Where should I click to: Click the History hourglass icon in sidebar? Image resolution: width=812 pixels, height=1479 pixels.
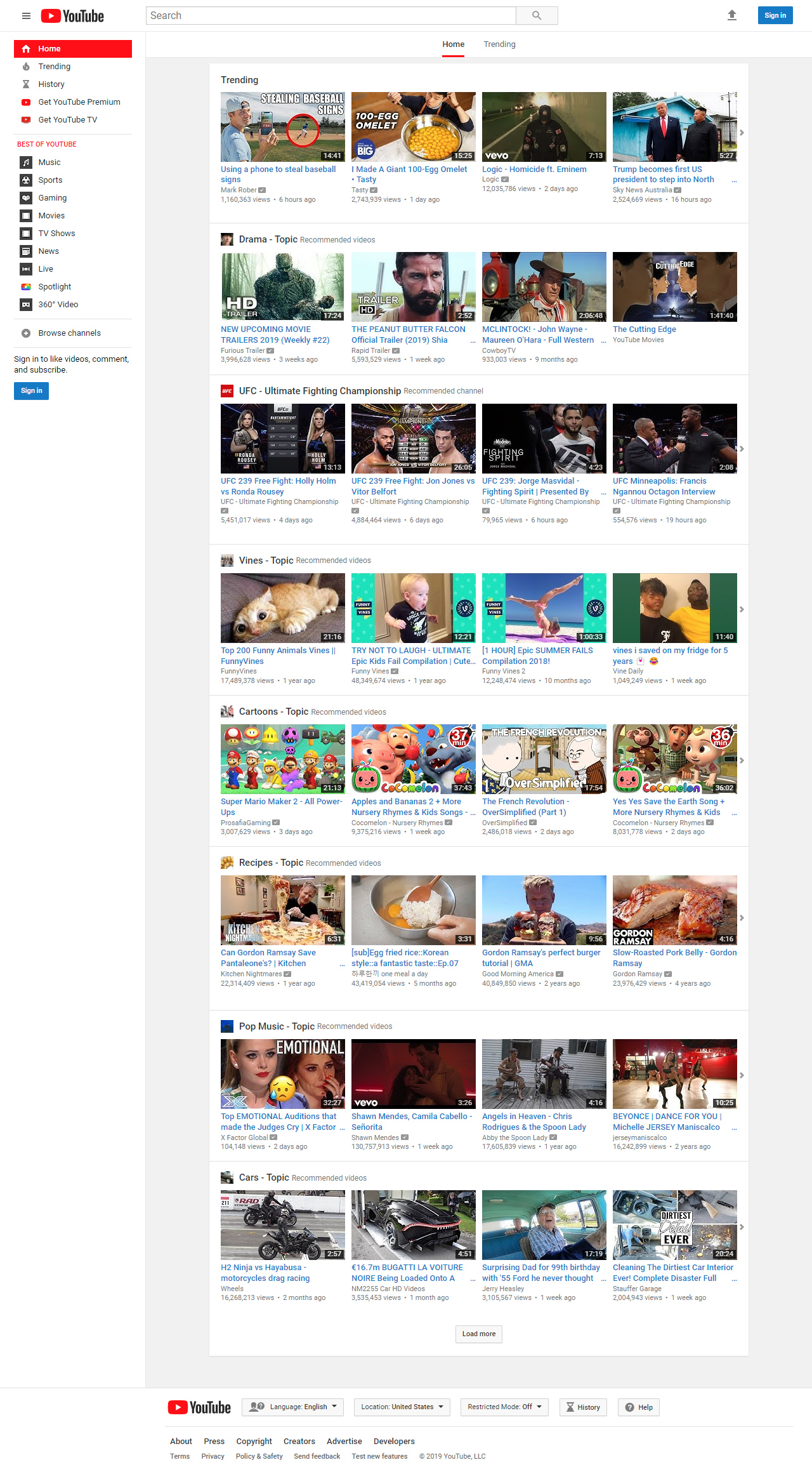pyautogui.click(x=26, y=84)
